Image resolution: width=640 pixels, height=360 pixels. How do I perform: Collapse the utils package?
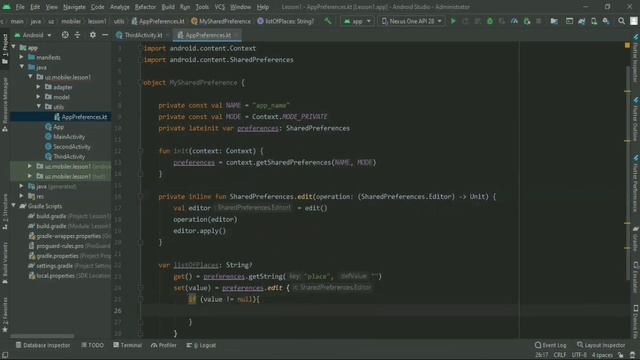pyautogui.click(x=38, y=107)
